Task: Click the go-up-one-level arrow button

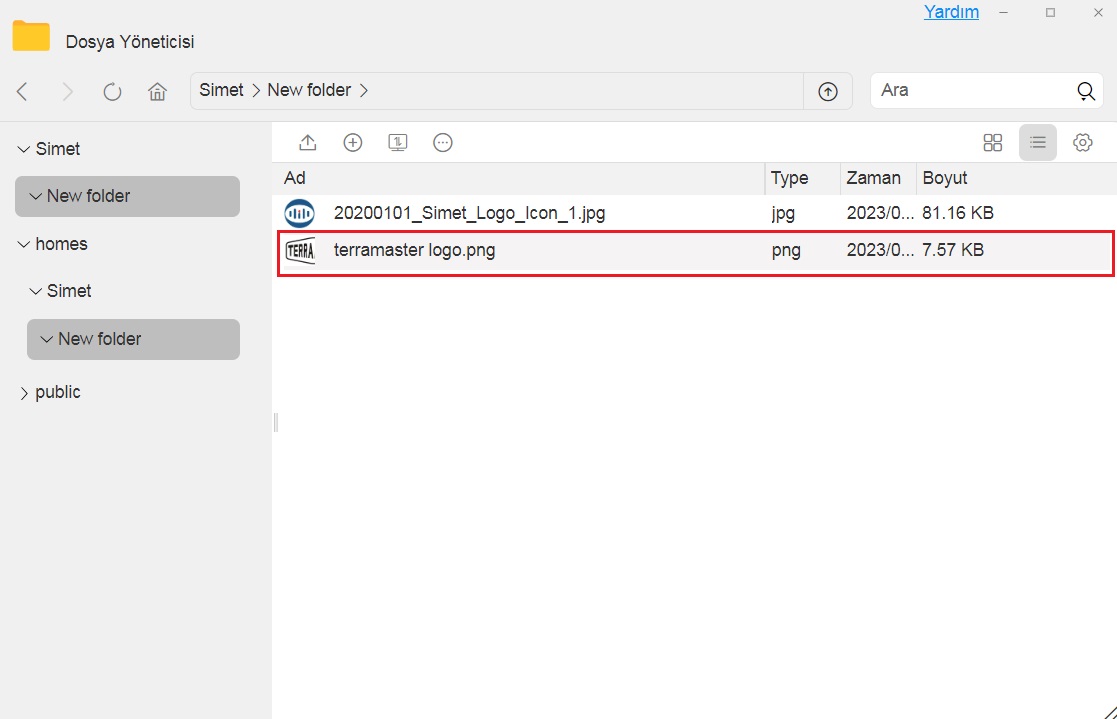Action: [828, 91]
